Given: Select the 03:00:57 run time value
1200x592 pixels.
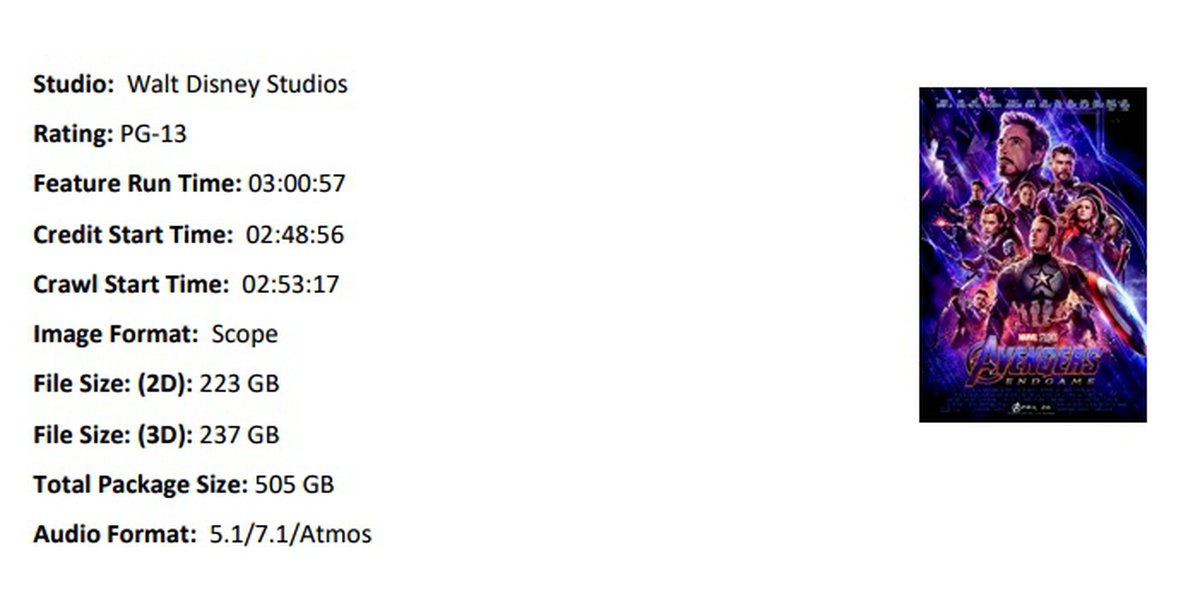Looking at the screenshot, I should pyautogui.click(x=297, y=184).
